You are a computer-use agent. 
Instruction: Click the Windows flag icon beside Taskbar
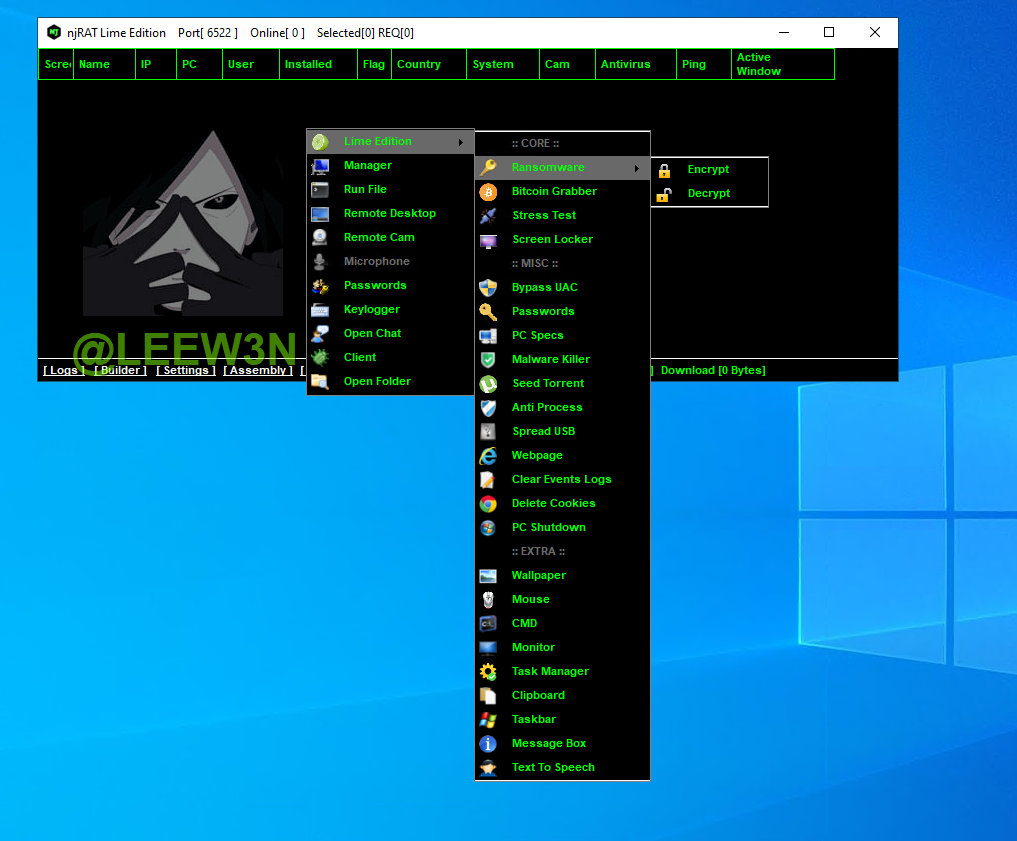488,720
